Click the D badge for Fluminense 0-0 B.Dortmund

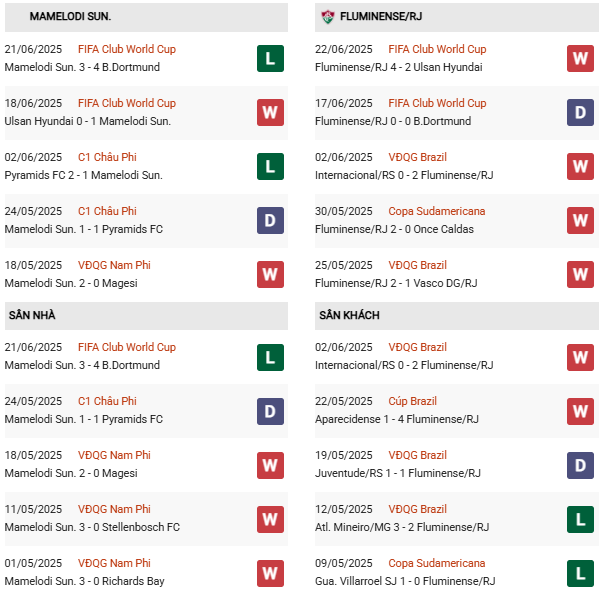[581, 112]
